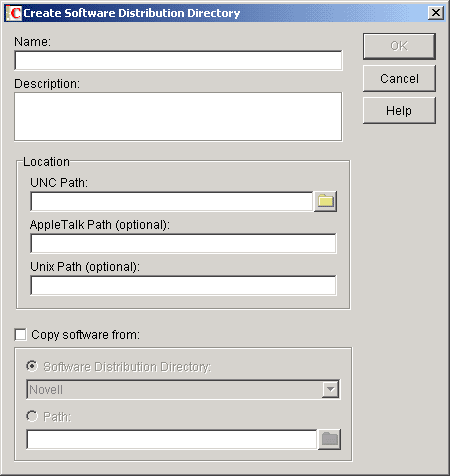Click into the Description text area
Image resolution: width=450 pixels, height=476 pixels.
pos(178,117)
